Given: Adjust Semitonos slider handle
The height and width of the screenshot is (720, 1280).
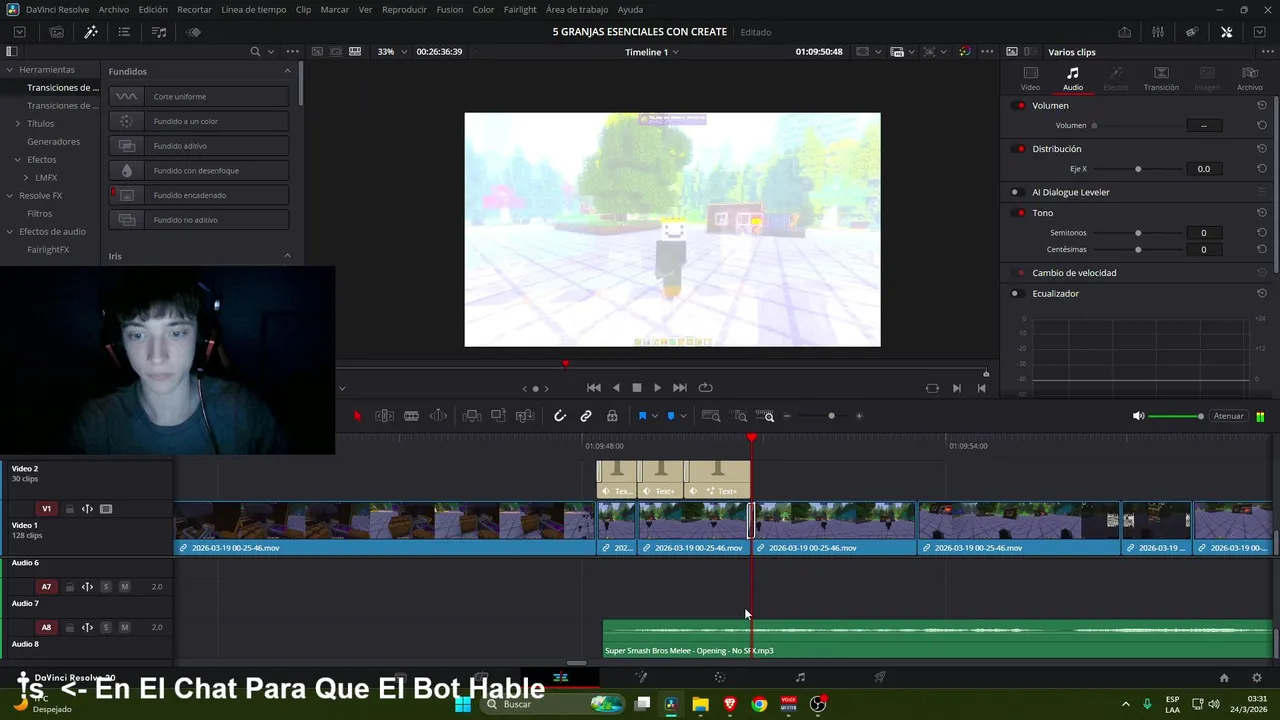Looking at the screenshot, I should 1138,233.
